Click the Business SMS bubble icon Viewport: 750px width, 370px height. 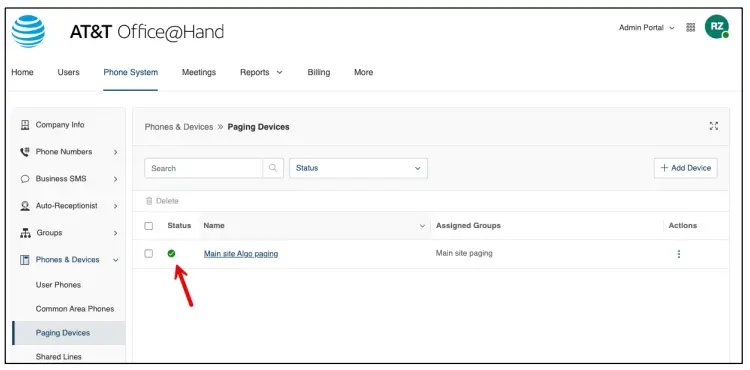[x=25, y=179]
